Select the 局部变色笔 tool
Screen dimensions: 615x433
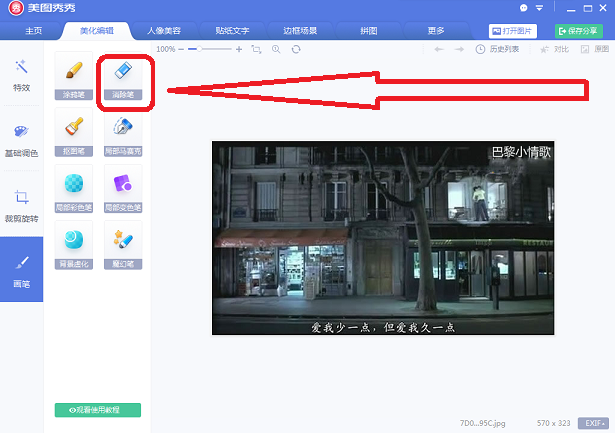point(123,189)
